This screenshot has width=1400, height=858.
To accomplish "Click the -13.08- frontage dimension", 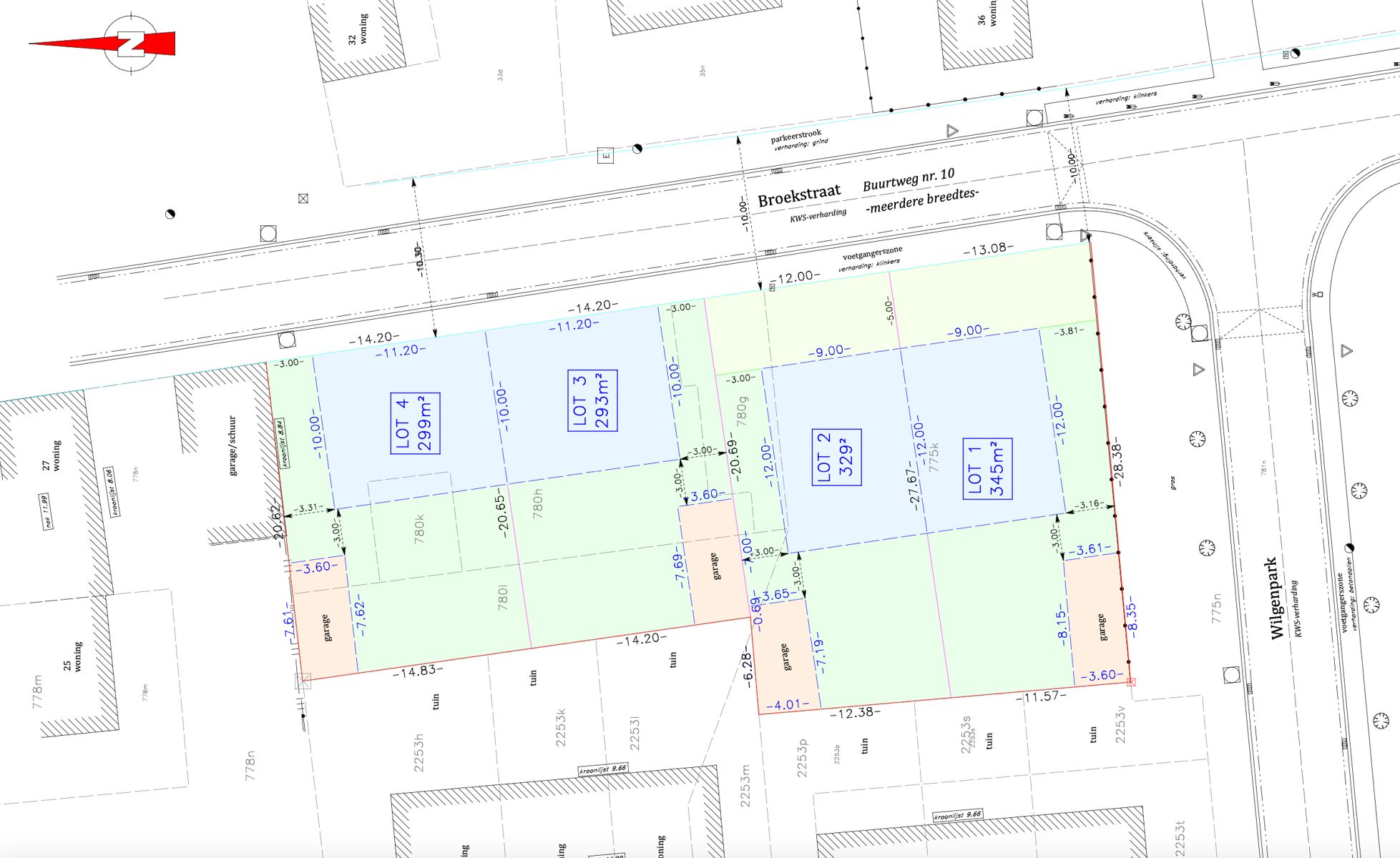I will 989,249.
